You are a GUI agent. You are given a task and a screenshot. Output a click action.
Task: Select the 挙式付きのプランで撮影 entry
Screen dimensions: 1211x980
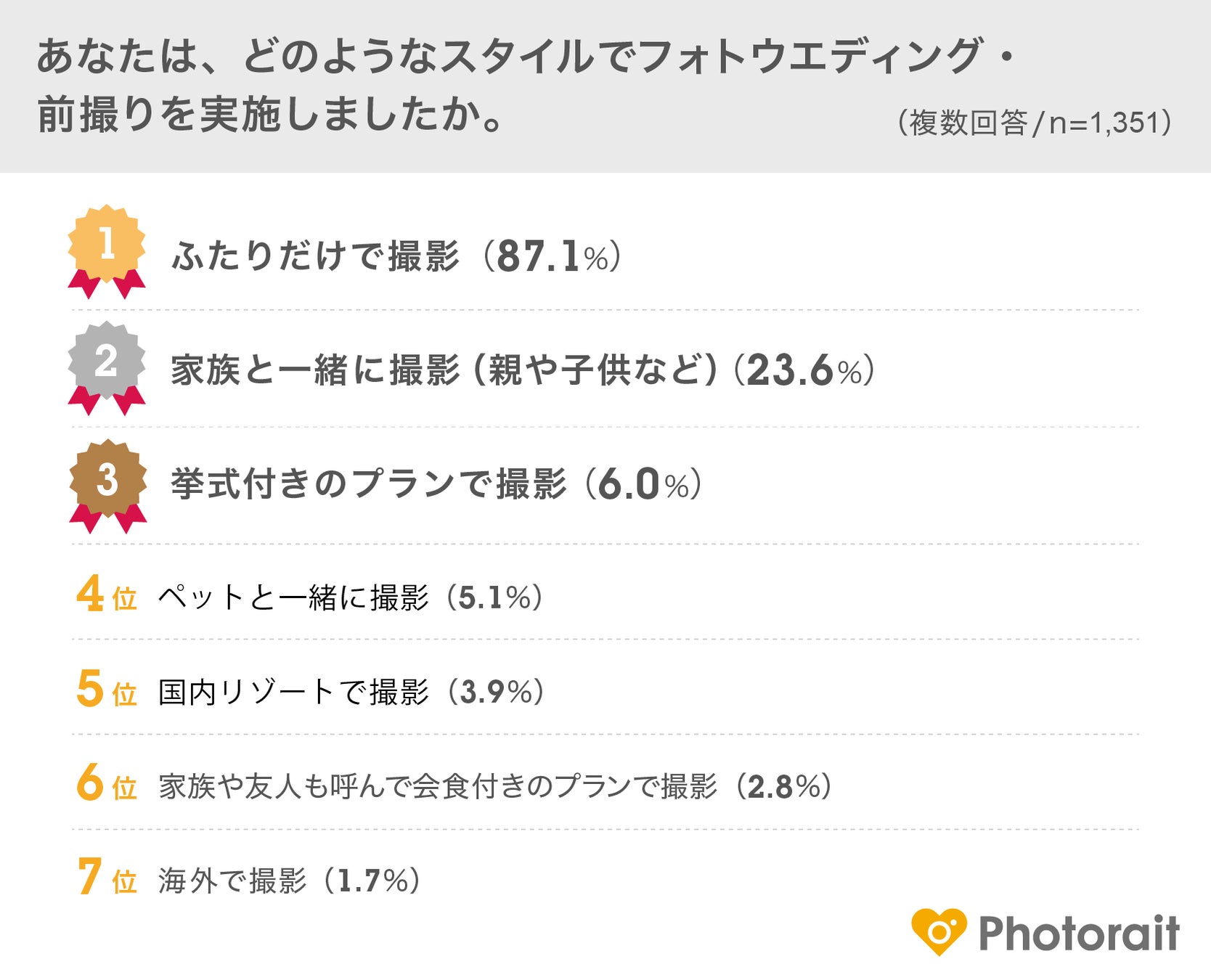(368, 484)
